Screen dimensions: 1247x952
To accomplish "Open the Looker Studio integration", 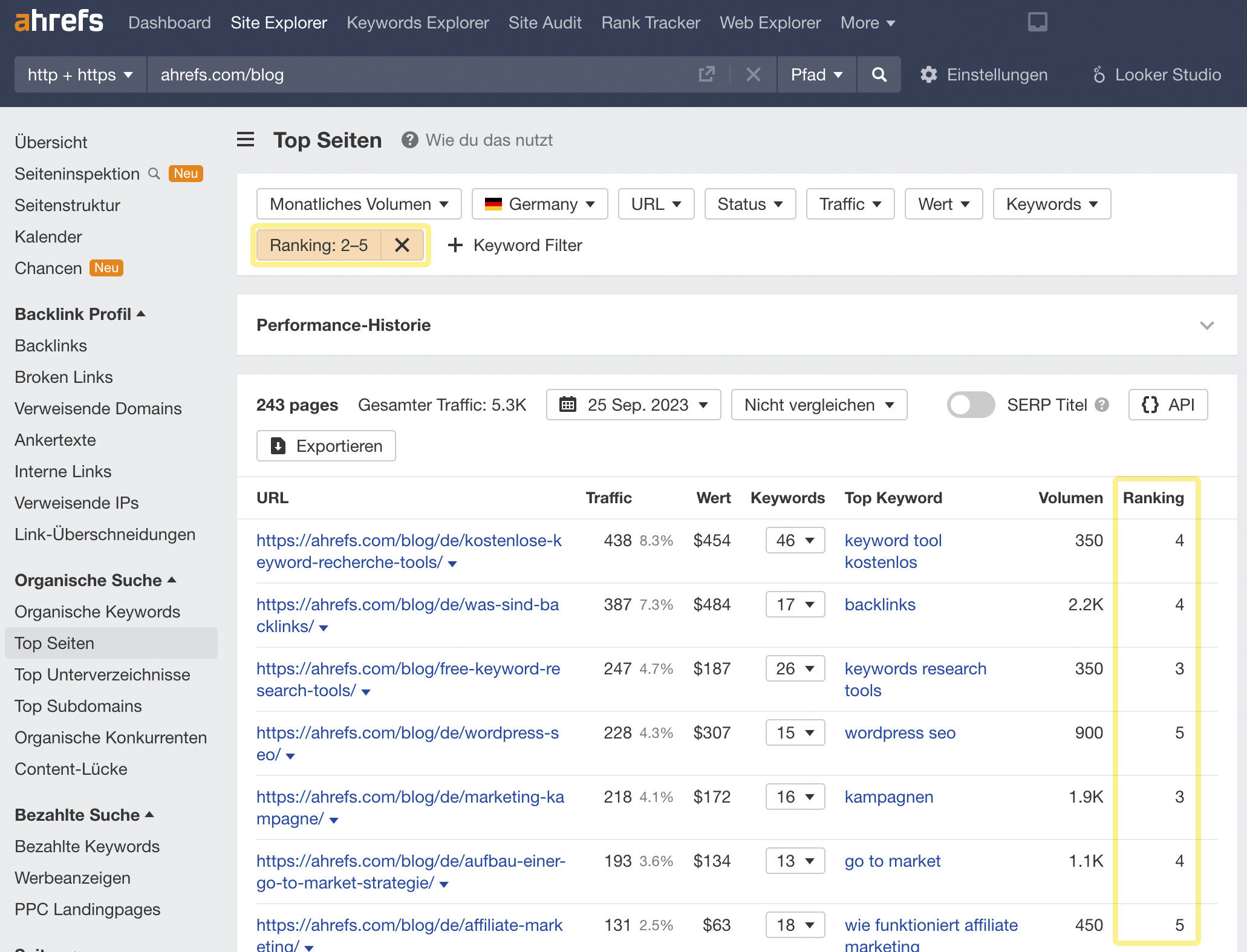I will click(x=1157, y=74).
